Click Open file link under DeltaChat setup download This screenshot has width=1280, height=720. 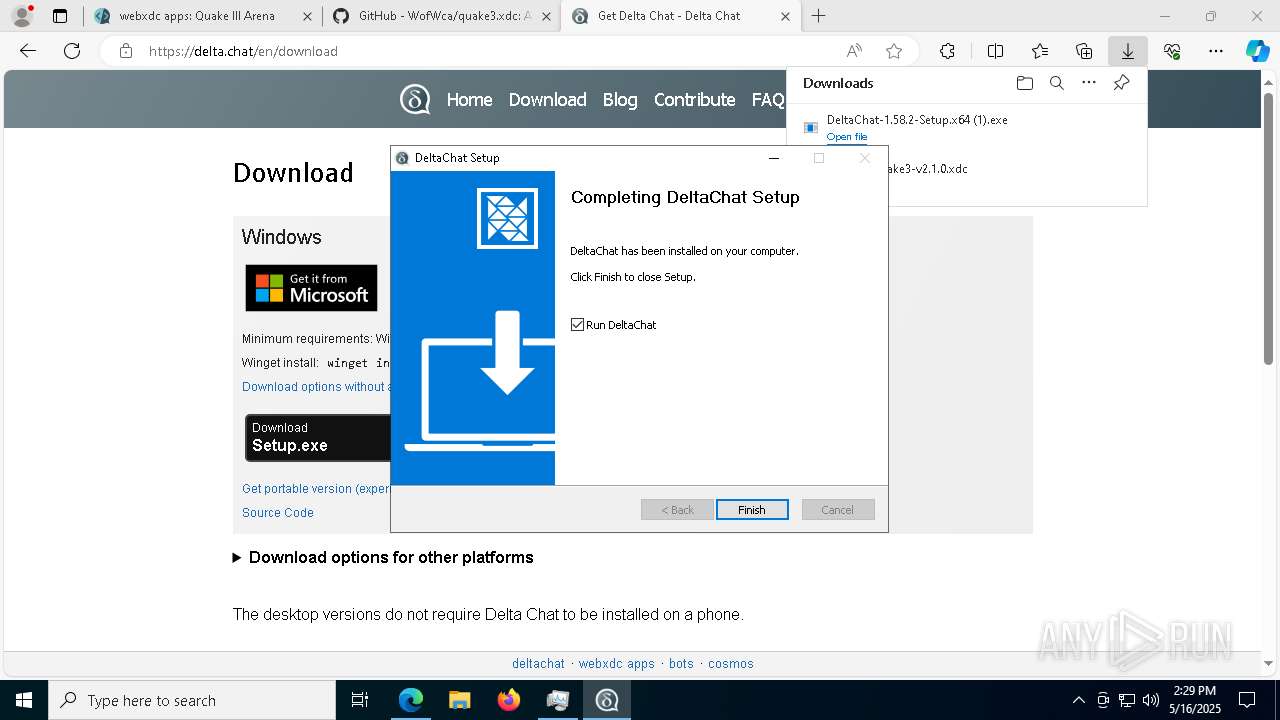(847, 137)
